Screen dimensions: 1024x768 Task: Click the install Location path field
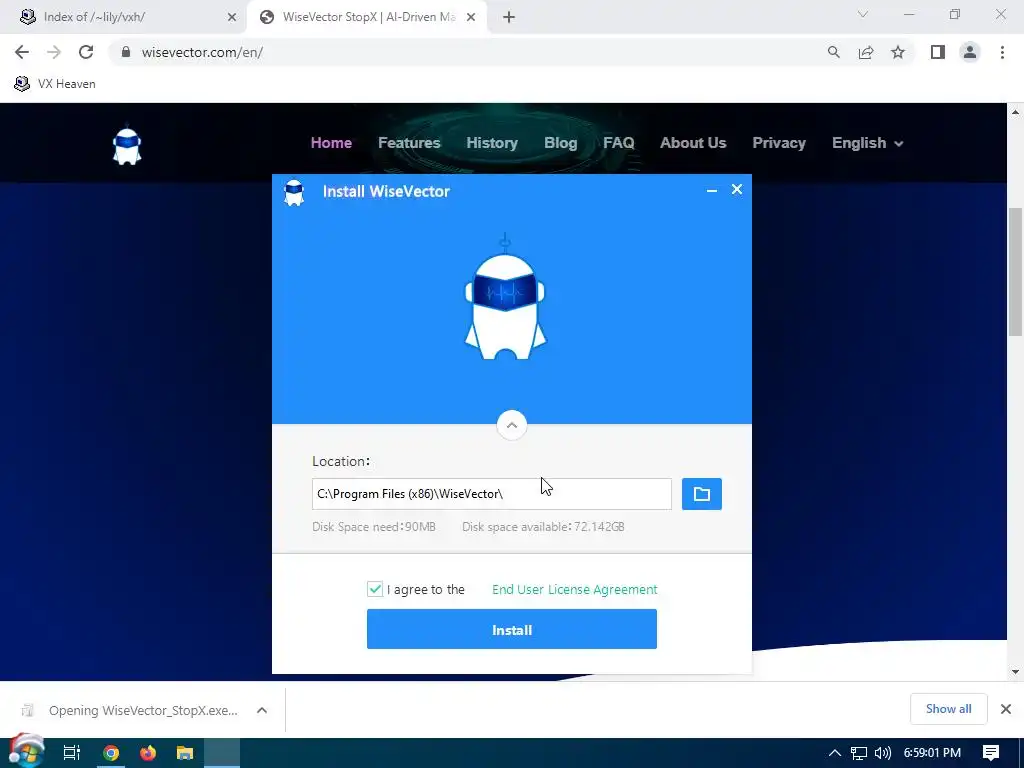point(492,494)
